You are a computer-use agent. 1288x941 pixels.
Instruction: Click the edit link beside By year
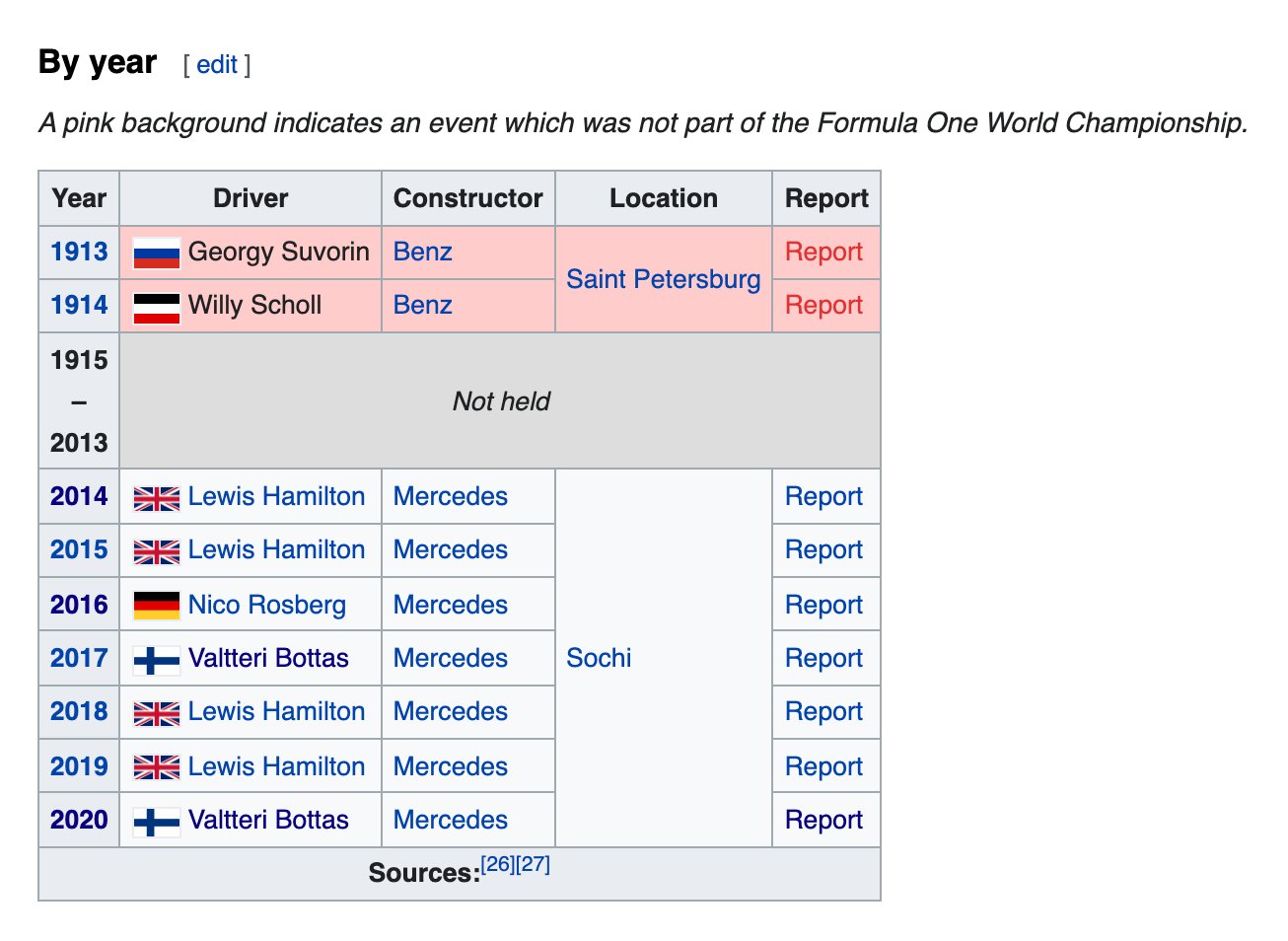tap(217, 65)
